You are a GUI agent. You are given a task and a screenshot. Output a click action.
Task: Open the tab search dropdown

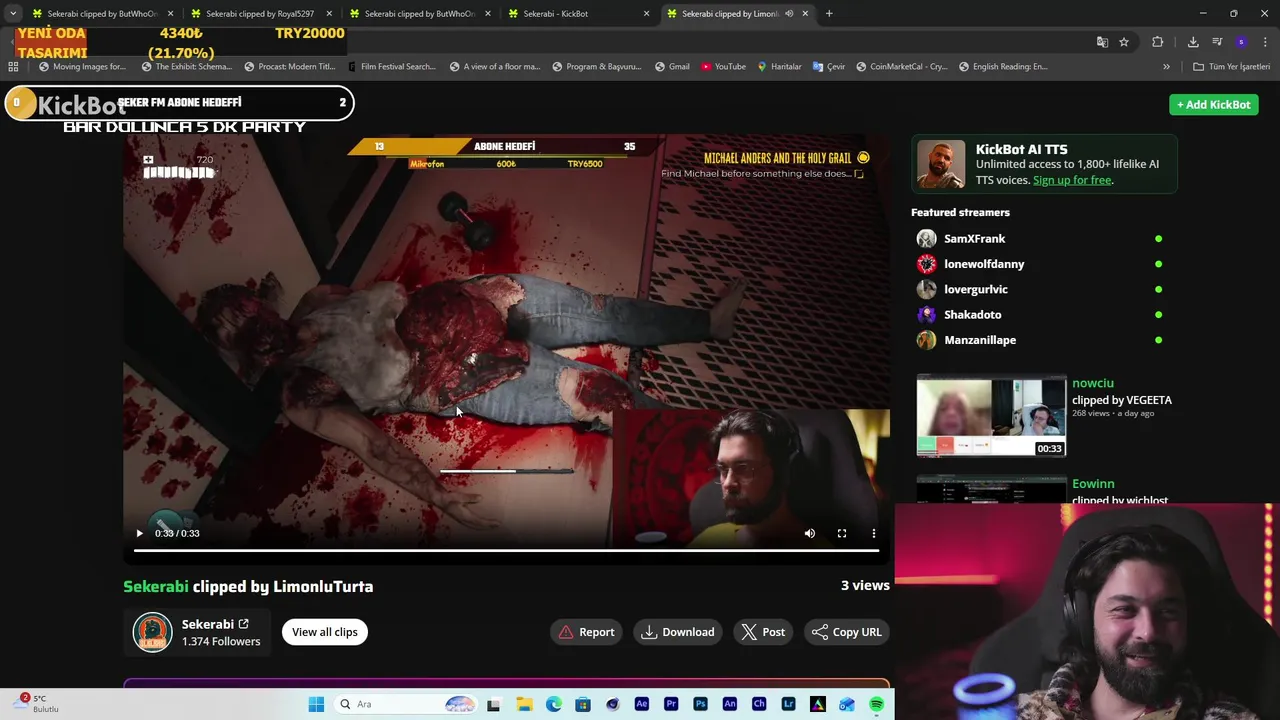(x=13, y=14)
